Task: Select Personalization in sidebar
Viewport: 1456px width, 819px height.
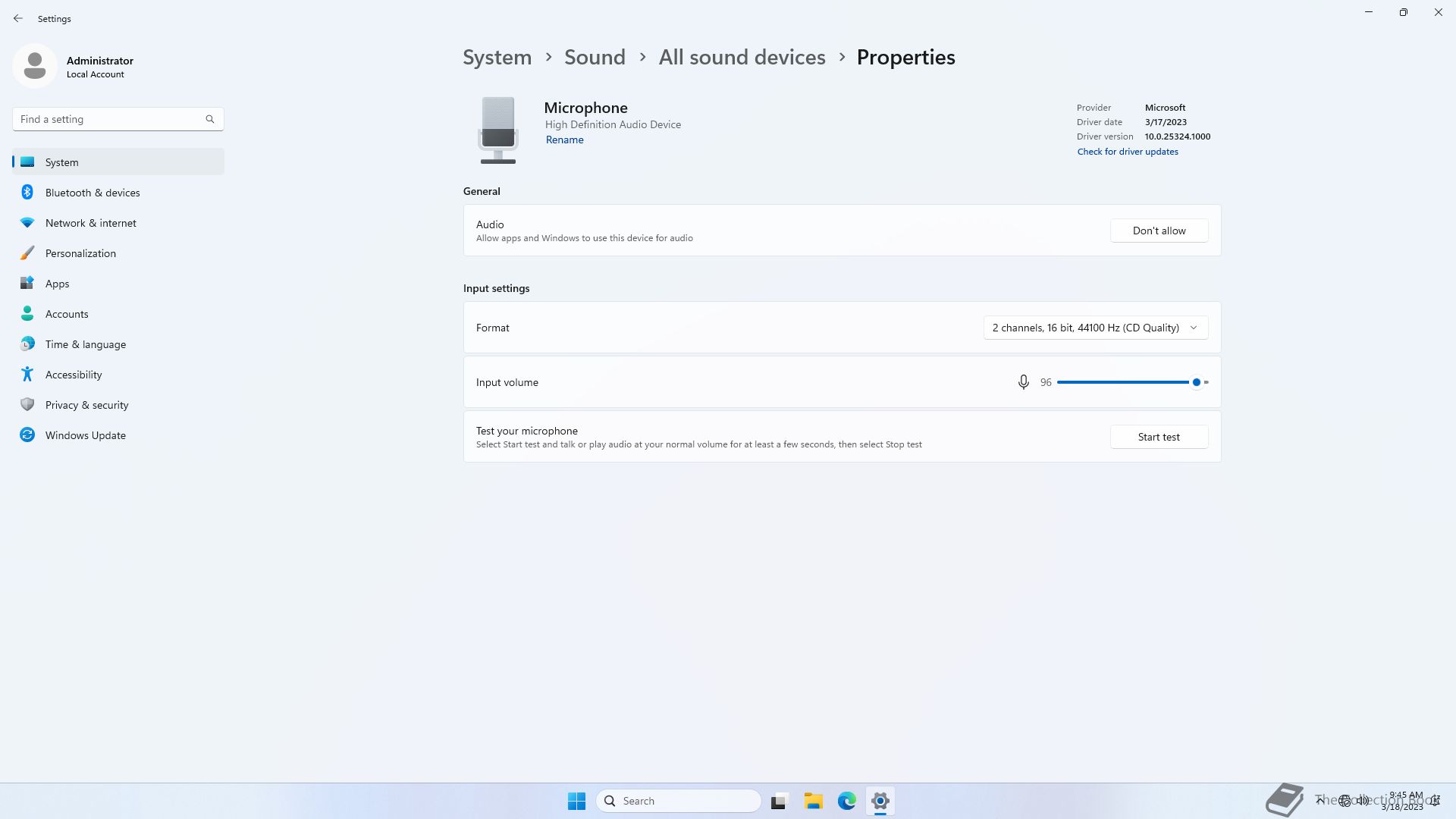Action: pos(80,253)
